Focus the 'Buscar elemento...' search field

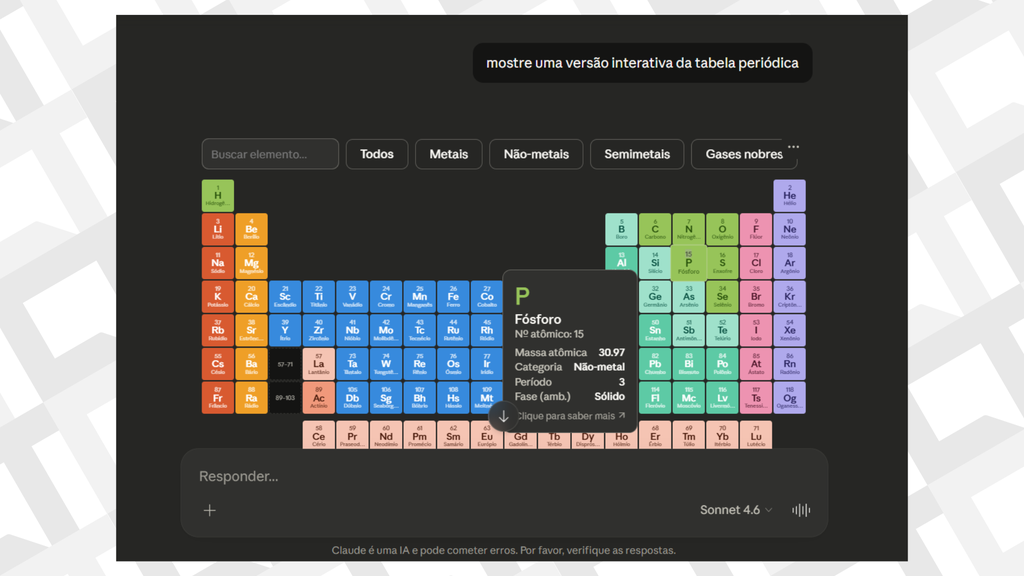pos(270,154)
